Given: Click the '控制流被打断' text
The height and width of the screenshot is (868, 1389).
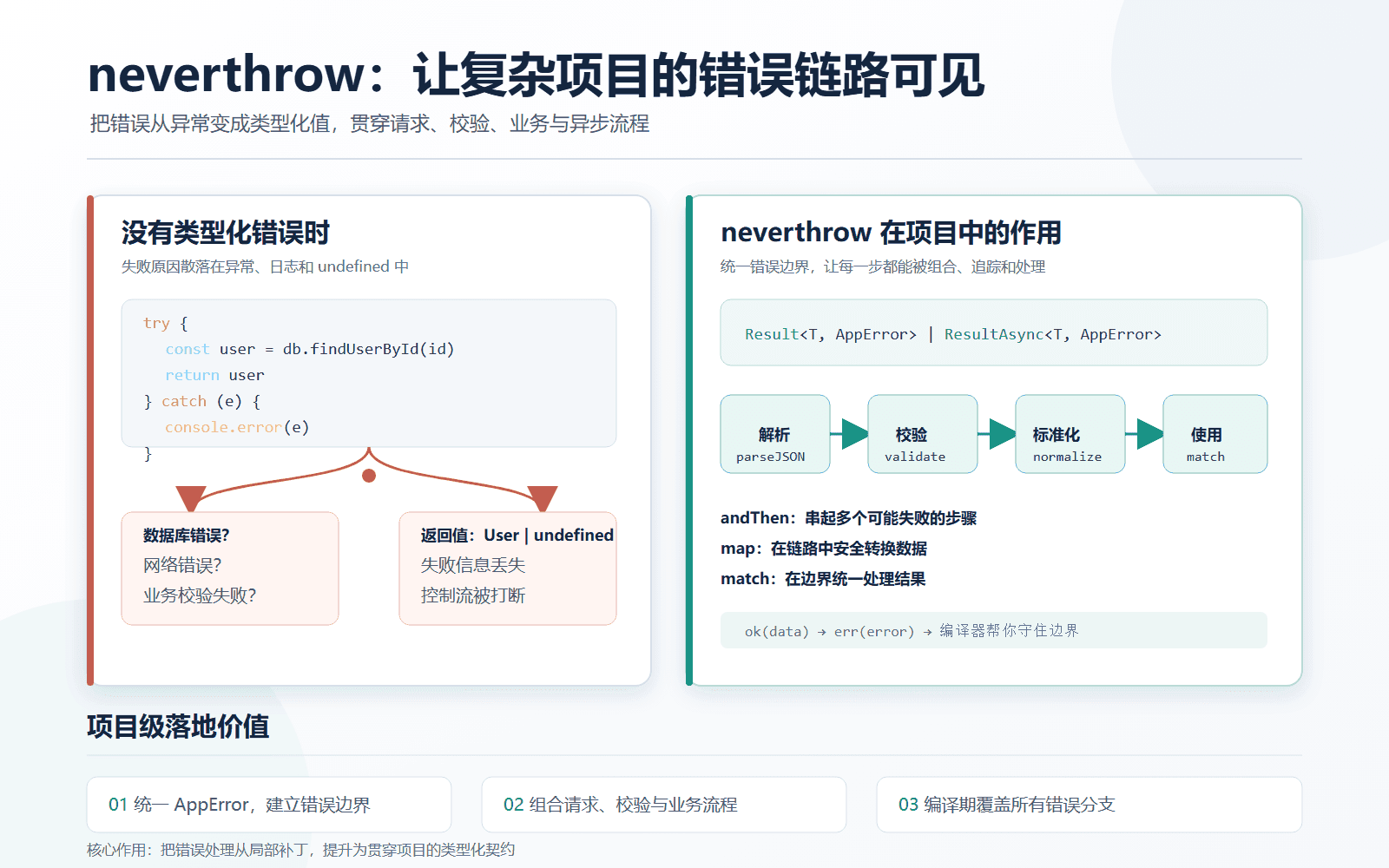Looking at the screenshot, I should 473,595.
